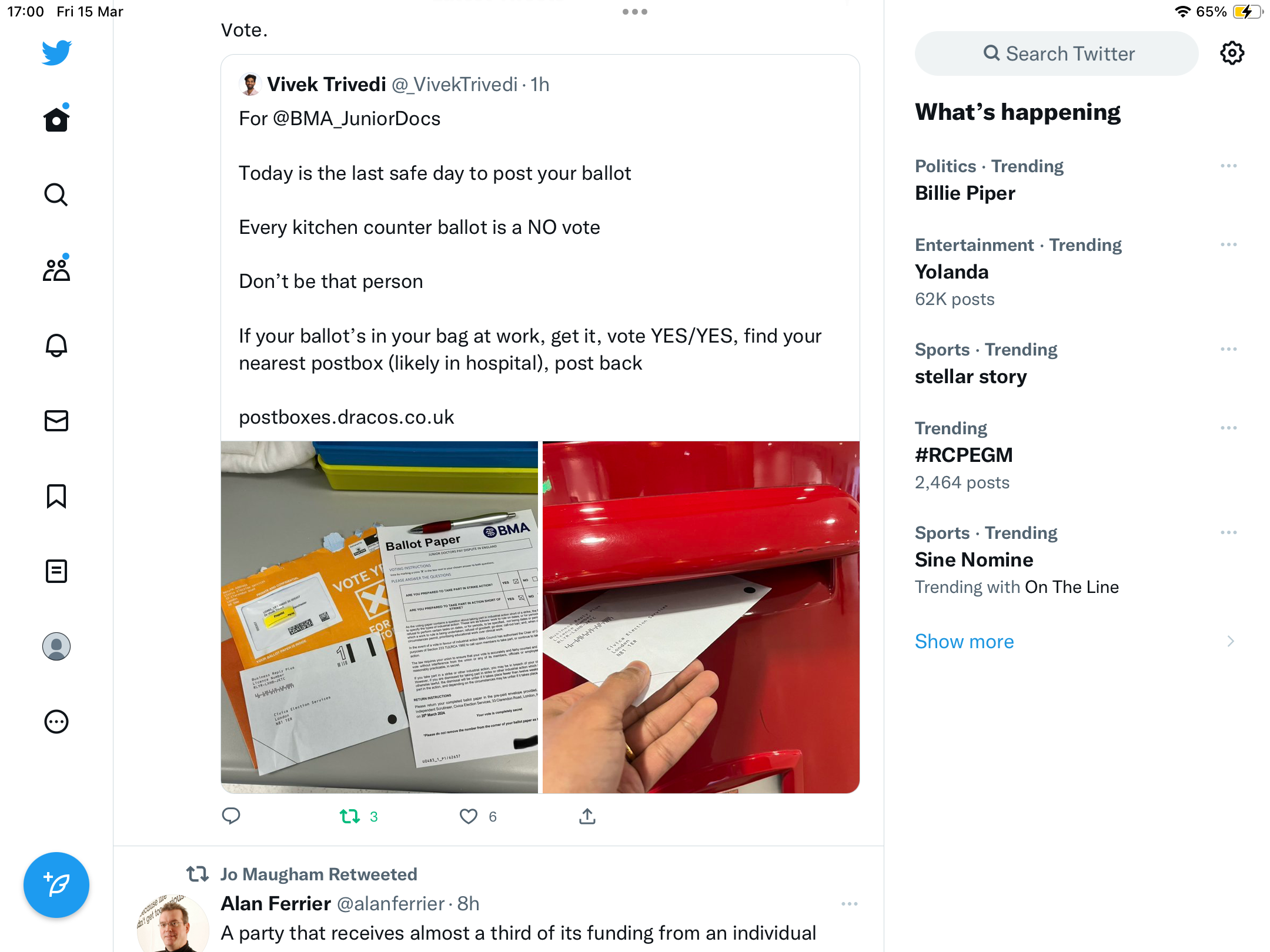Show more trending topics
1270x952 pixels.
point(964,641)
